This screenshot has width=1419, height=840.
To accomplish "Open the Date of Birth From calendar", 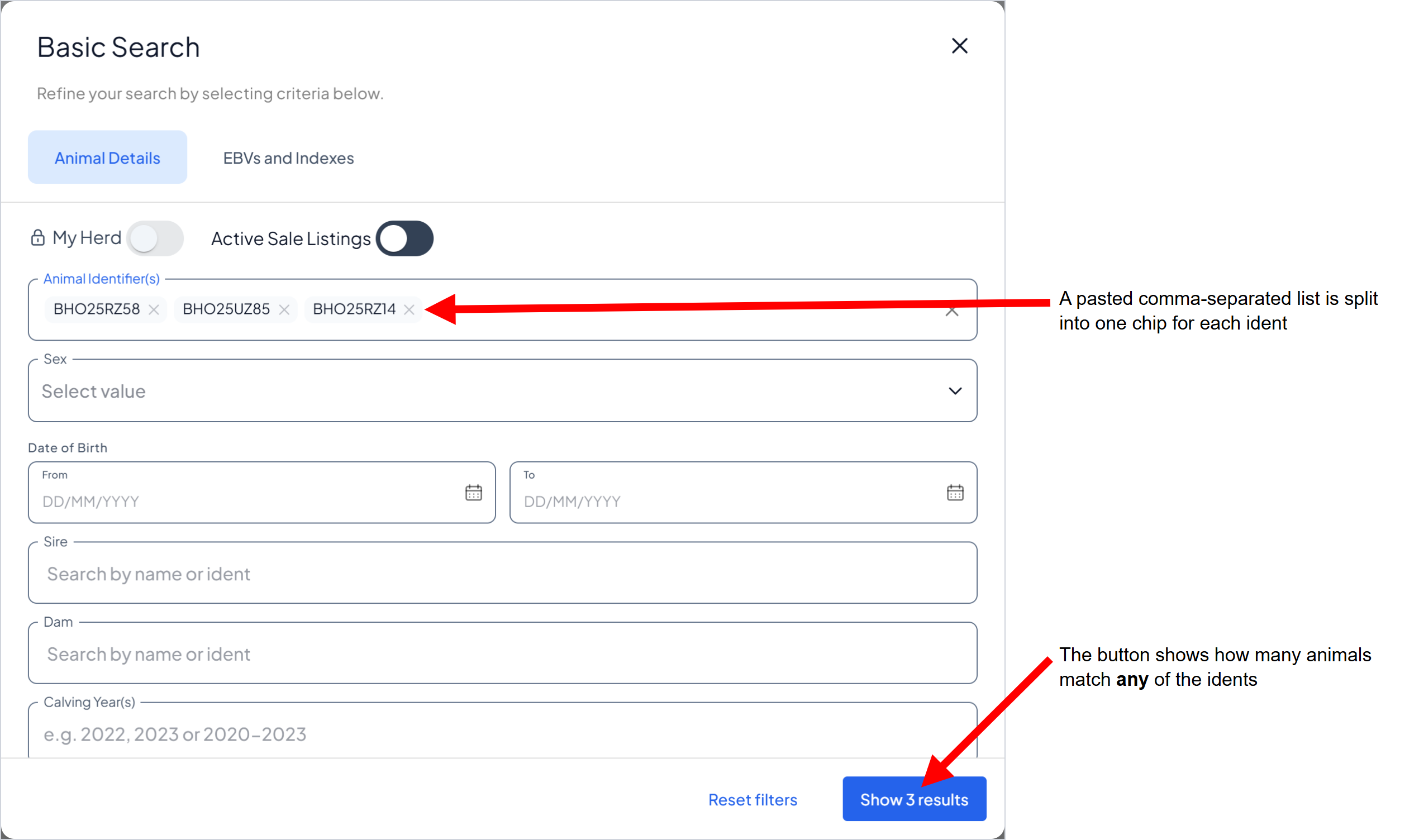I will pyautogui.click(x=473, y=493).
